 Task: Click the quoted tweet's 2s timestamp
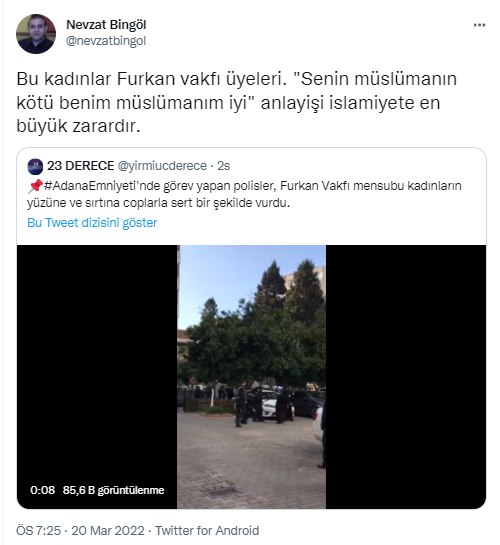pyautogui.click(x=223, y=166)
